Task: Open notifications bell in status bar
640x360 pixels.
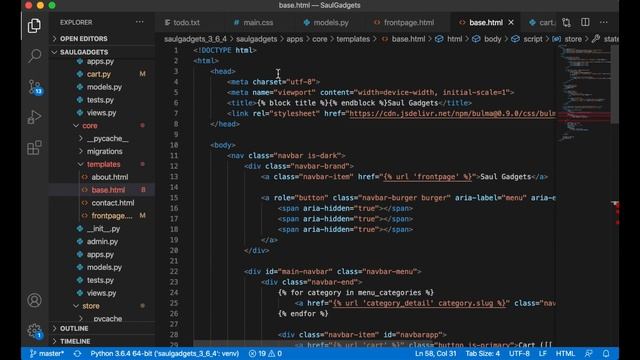Action: click(x=606, y=353)
